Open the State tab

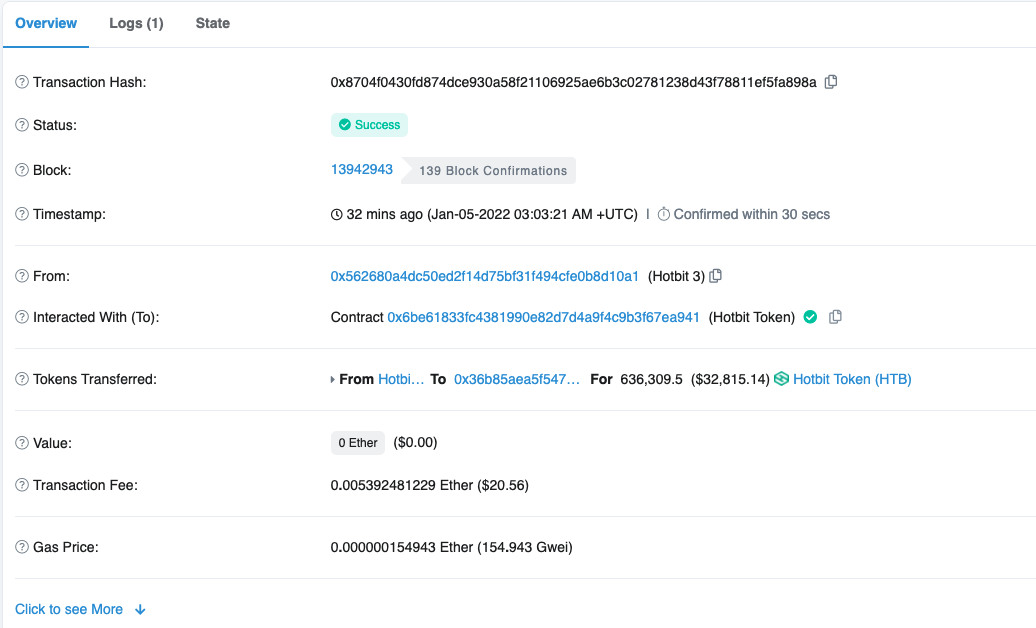(212, 23)
